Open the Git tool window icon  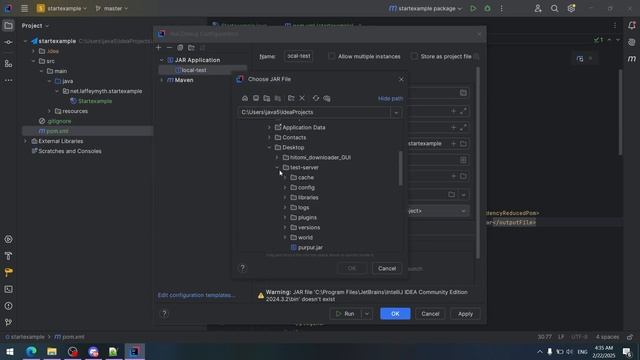tap(8, 322)
